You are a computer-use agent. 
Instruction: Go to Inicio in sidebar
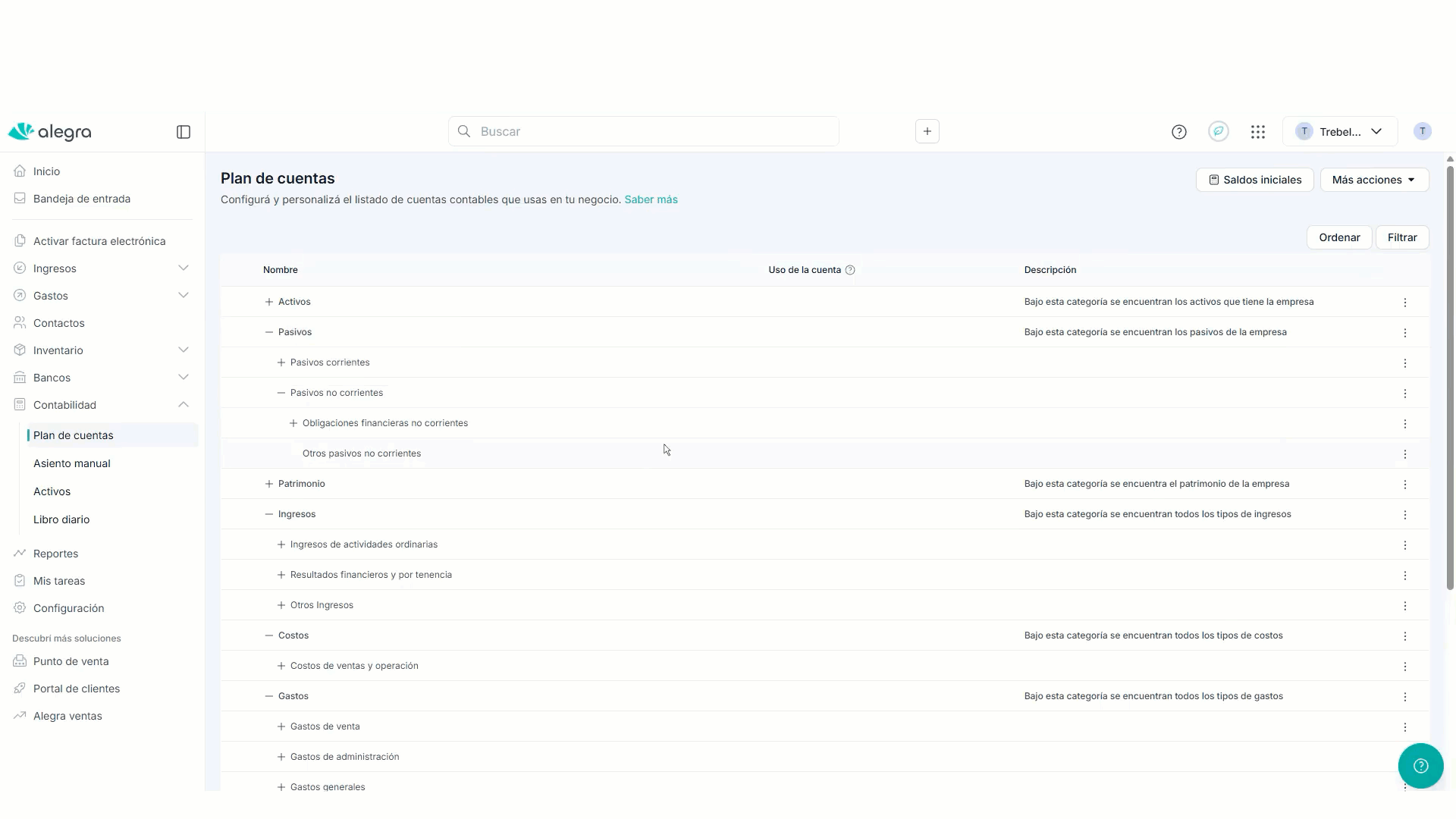point(46,171)
